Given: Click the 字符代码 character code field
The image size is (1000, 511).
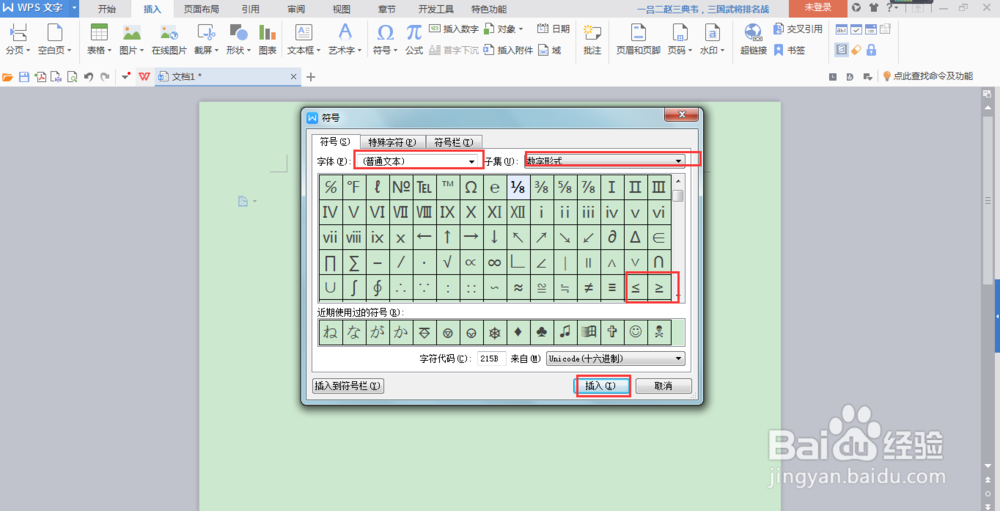Looking at the screenshot, I should coord(492,359).
